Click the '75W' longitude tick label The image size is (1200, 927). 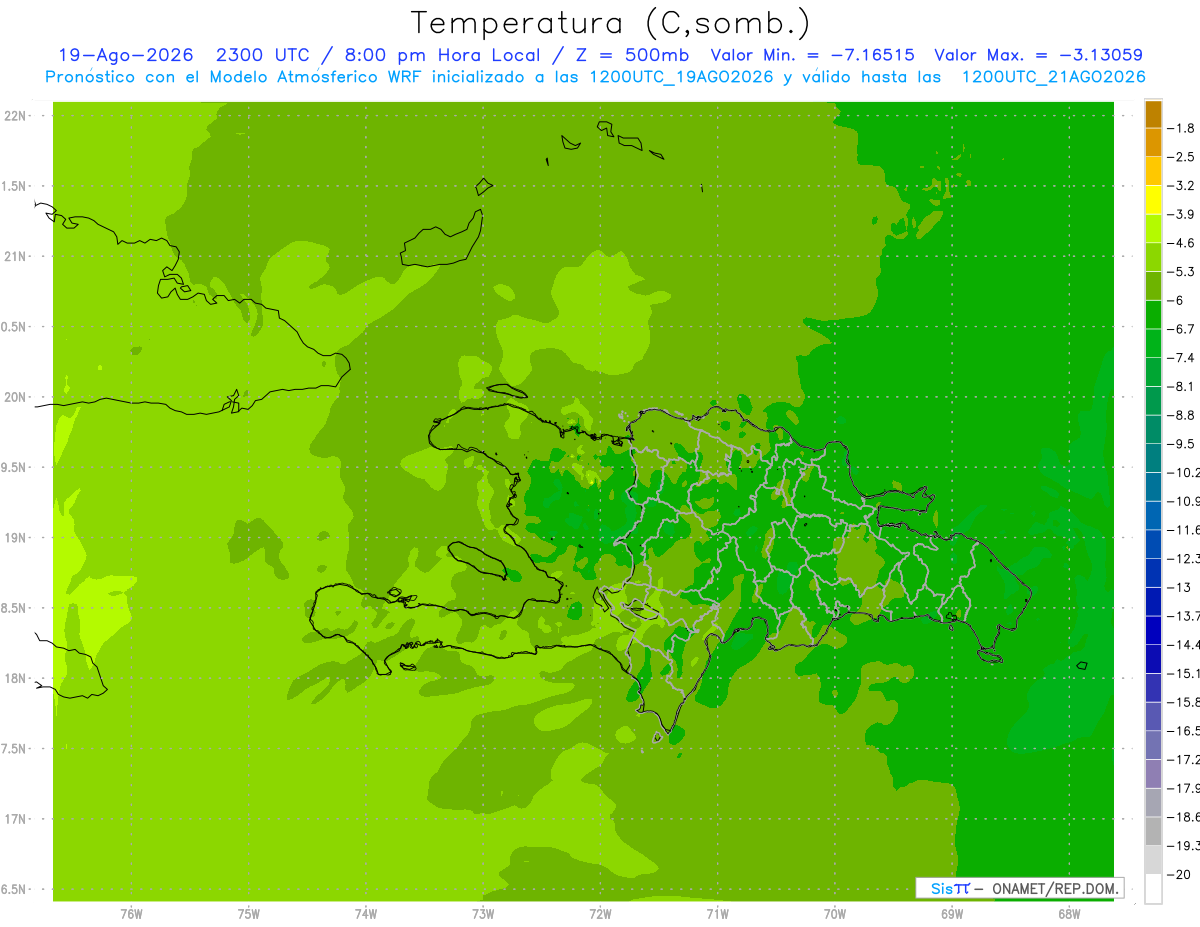(249, 913)
